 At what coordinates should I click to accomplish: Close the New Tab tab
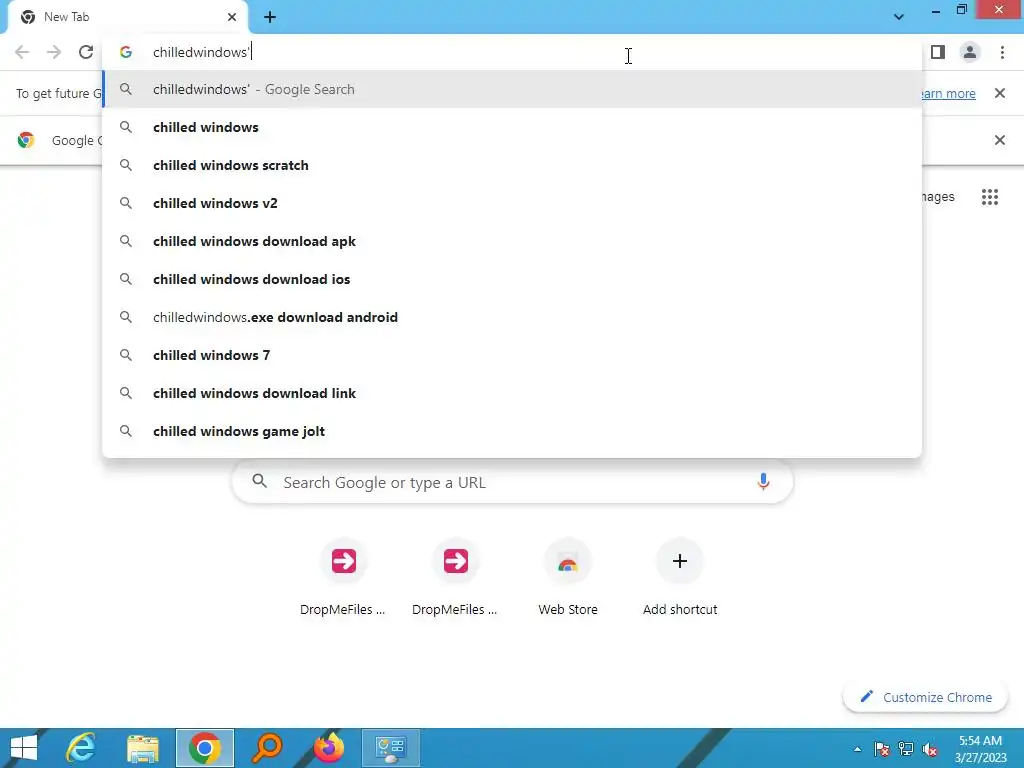232,17
